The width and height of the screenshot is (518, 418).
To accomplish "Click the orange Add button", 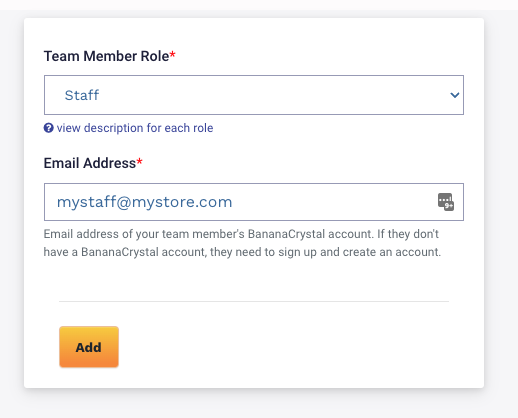I will (x=89, y=347).
